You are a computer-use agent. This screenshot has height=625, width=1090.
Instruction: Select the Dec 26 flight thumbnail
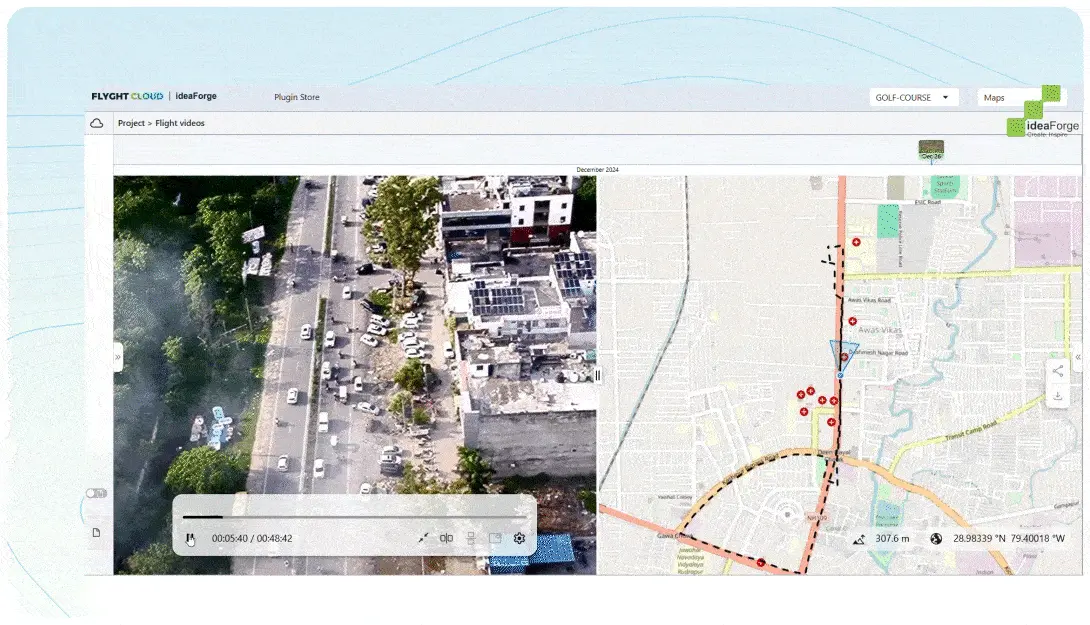(931, 149)
